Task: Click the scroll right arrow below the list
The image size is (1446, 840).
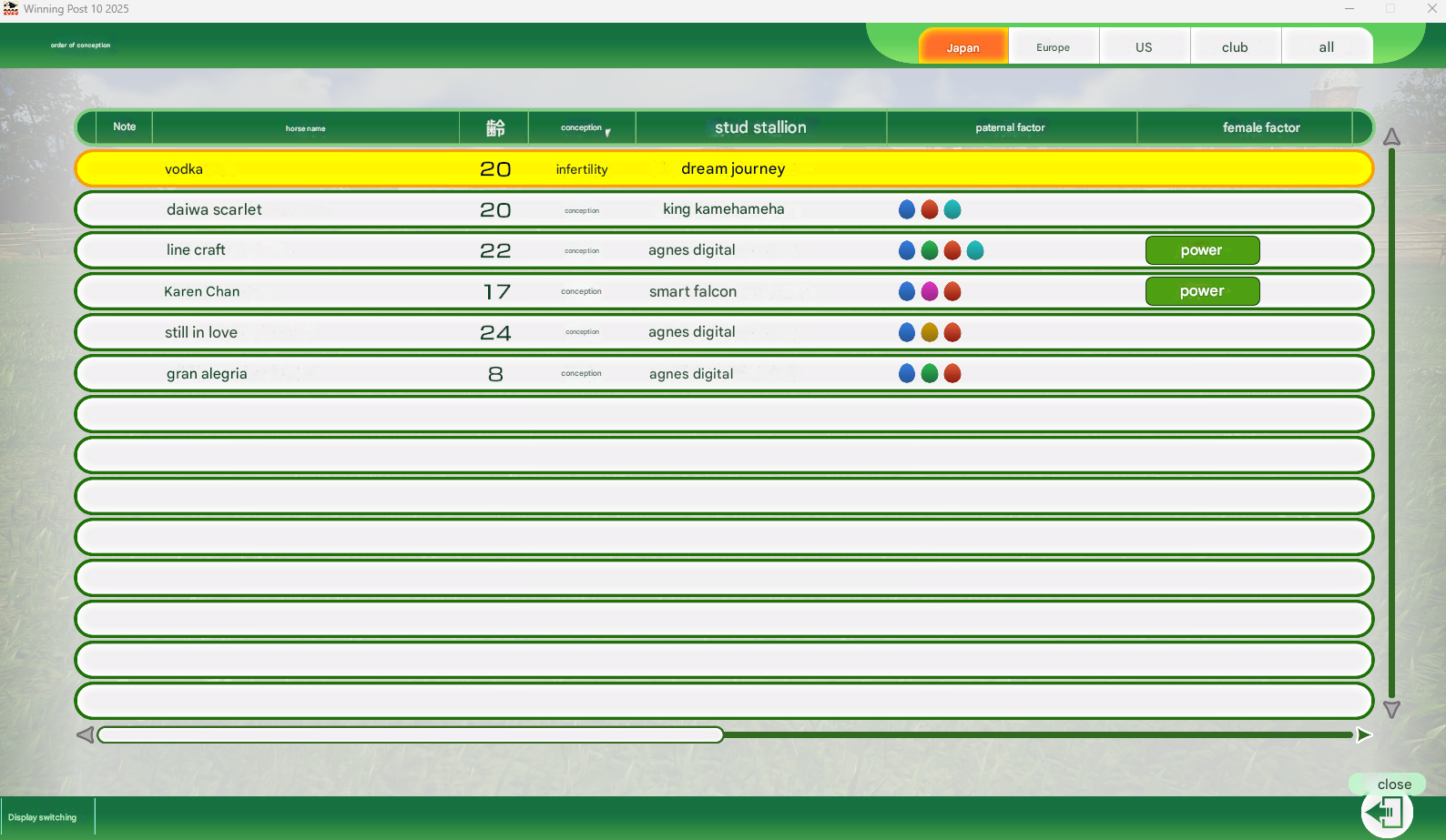Action: (1364, 734)
